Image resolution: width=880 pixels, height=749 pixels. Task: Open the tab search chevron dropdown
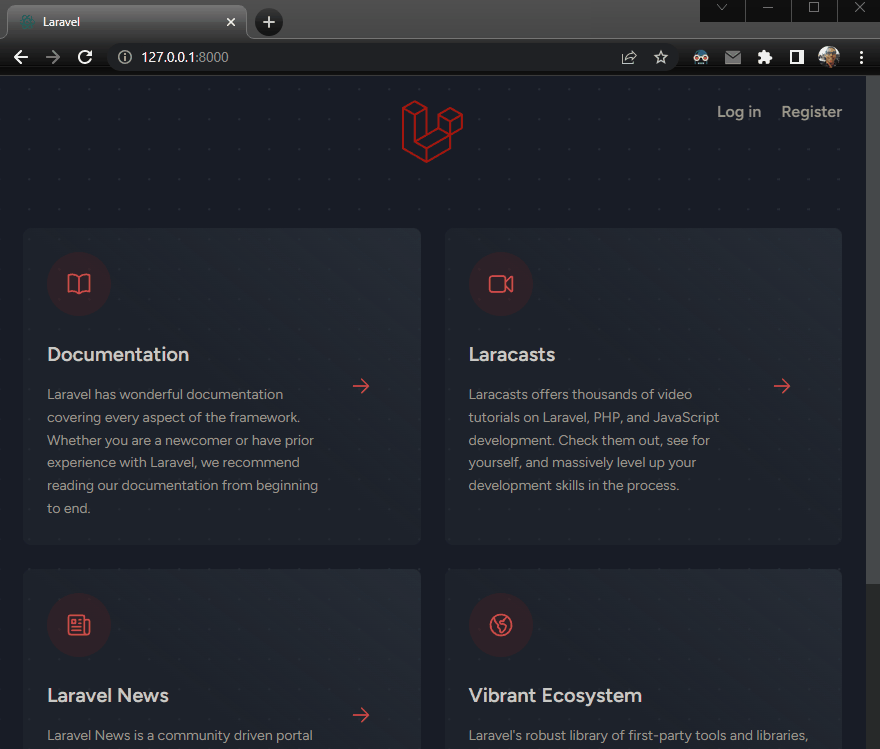click(x=722, y=8)
